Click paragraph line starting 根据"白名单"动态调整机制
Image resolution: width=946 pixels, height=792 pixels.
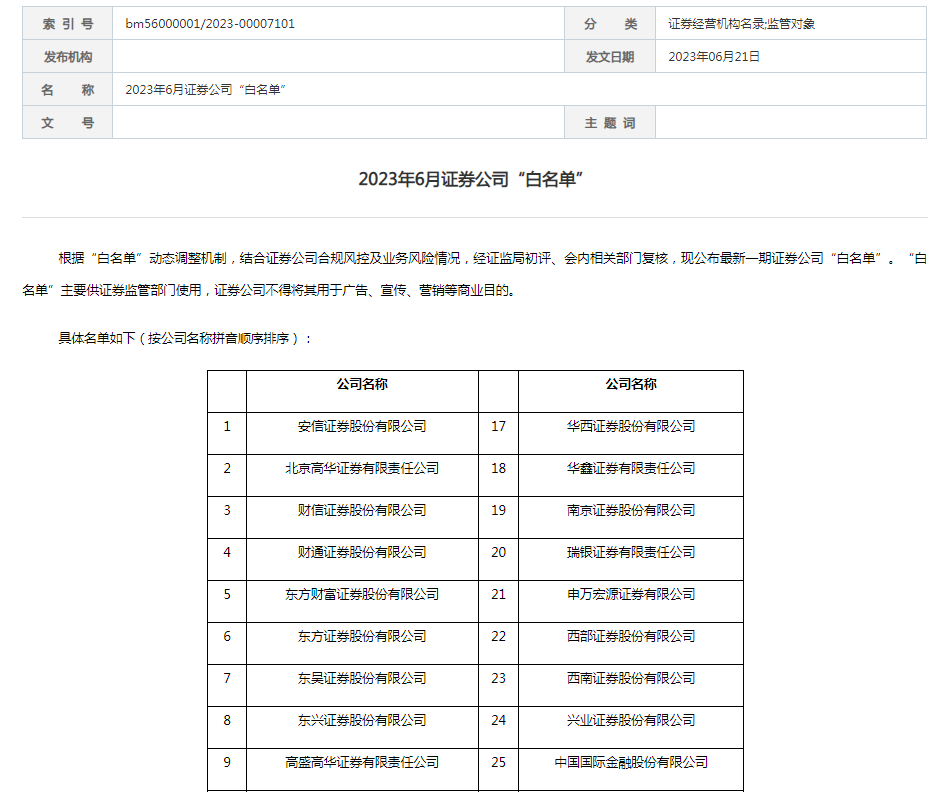492,258
